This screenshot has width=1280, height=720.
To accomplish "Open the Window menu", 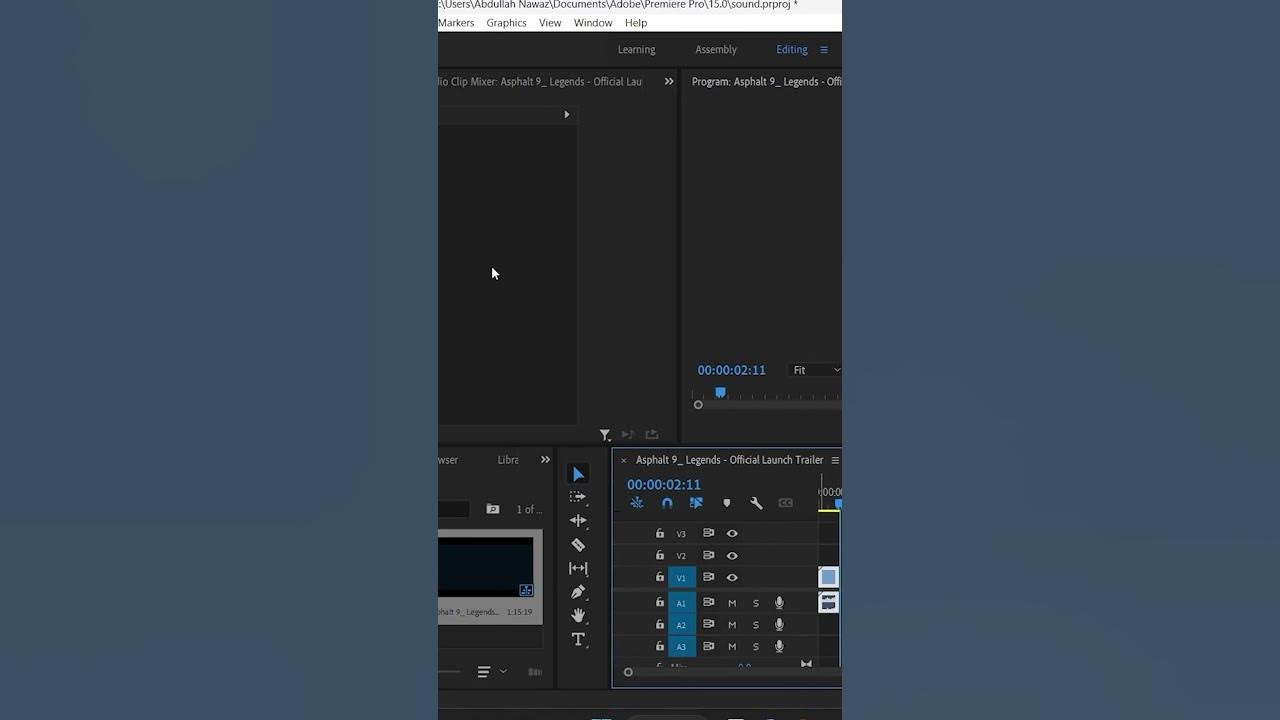I will (x=593, y=23).
